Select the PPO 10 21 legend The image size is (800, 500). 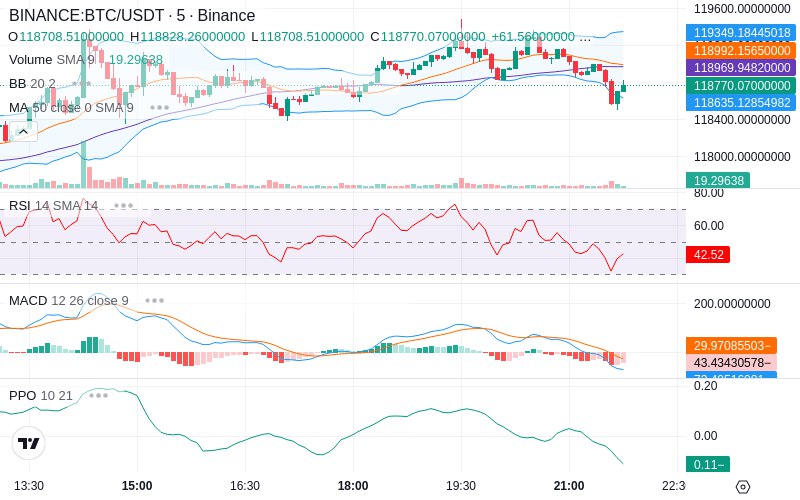(40, 395)
